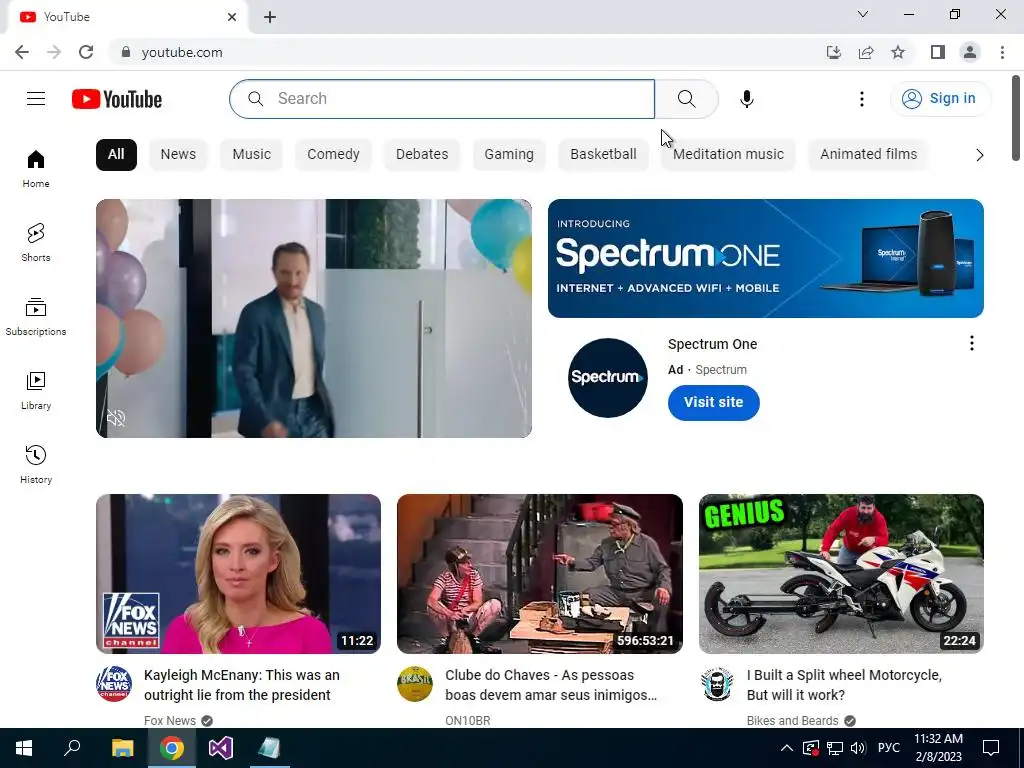The height and width of the screenshot is (768, 1024).
Task: Click the page vertical scrollbar
Action: (1016, 118)
